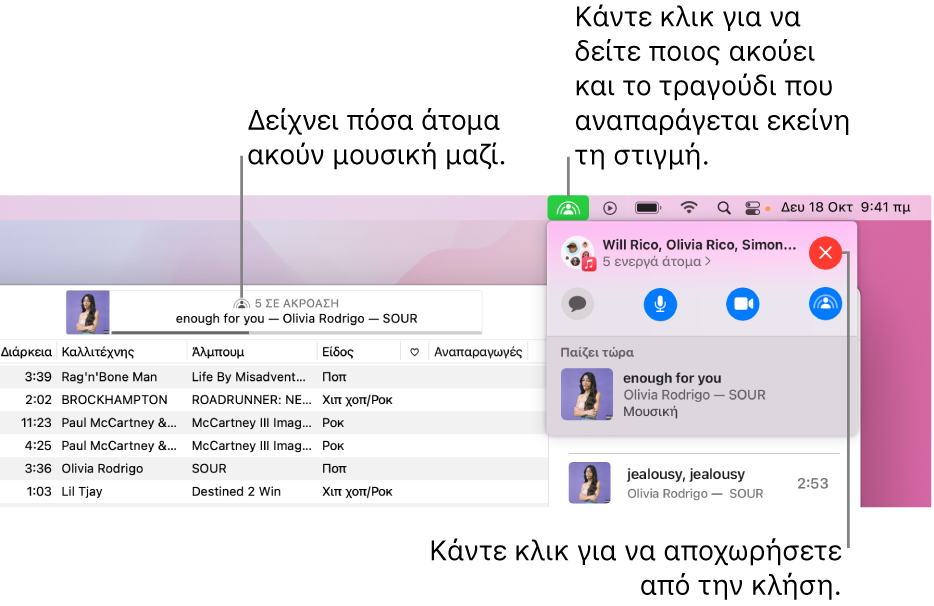
Task: Click the battery icon in the menu bar
Action: point(647,208)
